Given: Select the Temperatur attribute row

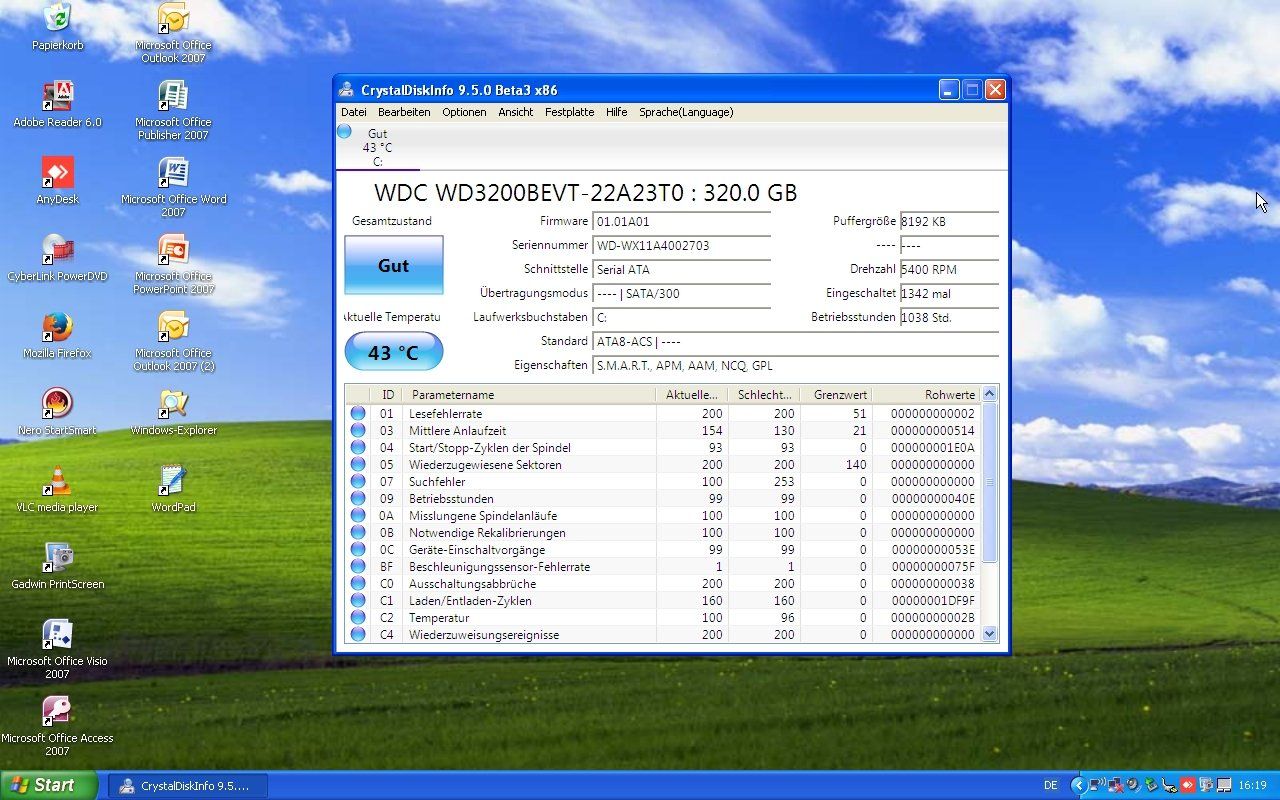Looking at the screenshot, I should pyautogui.click(x=663, y=618).
